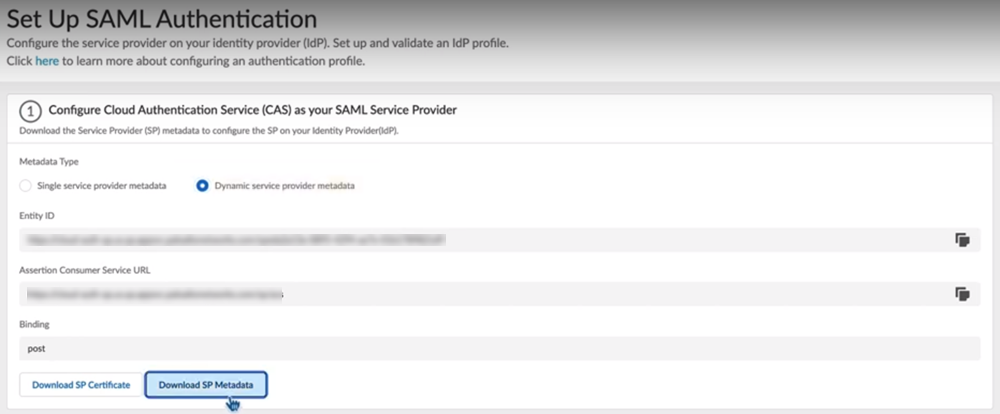Click the step 1 circle icon
Image resolution: width=1000 pixels, height=414 pixels.
pos(30,109)
